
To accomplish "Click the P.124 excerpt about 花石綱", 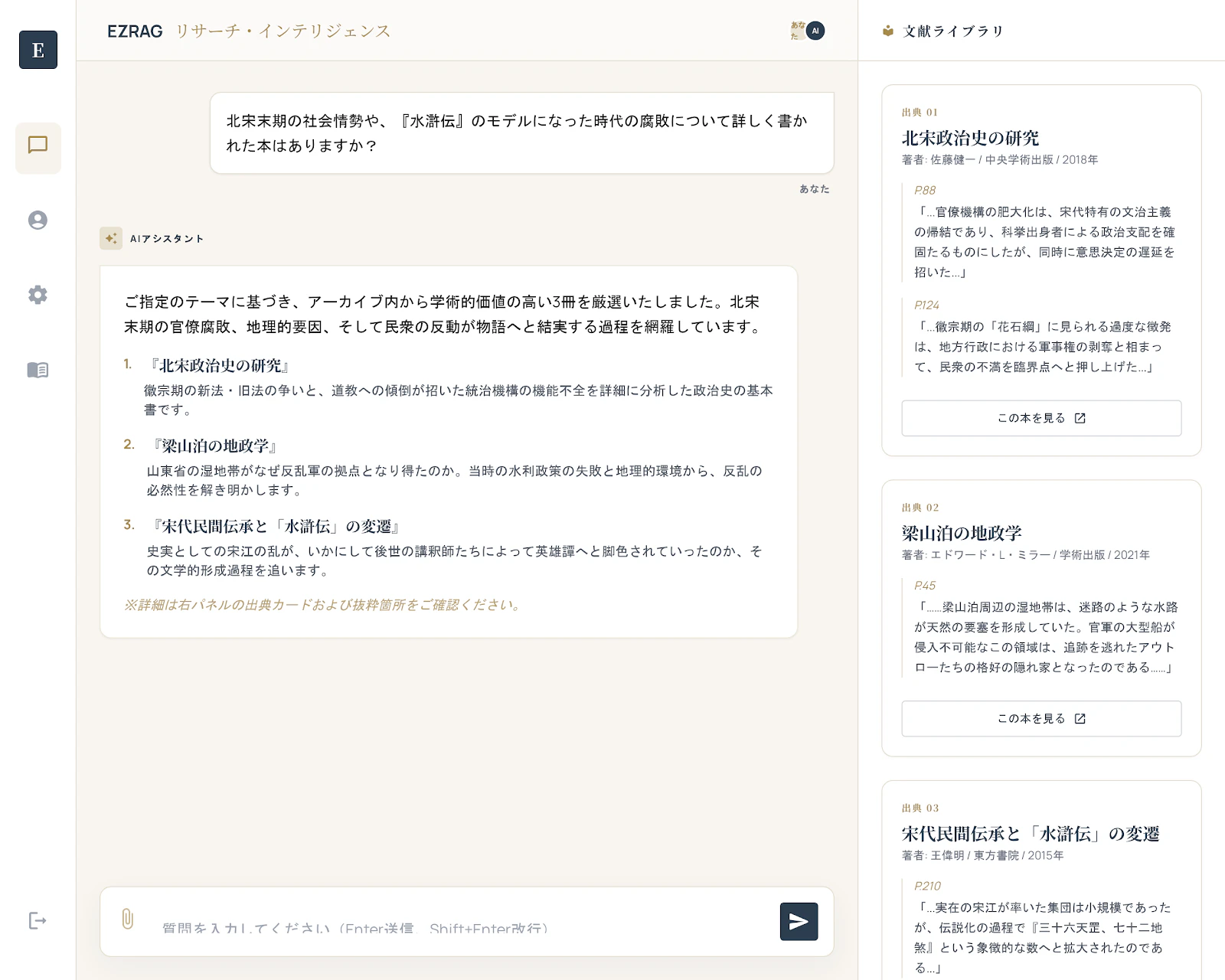I will coord(1043,347).
